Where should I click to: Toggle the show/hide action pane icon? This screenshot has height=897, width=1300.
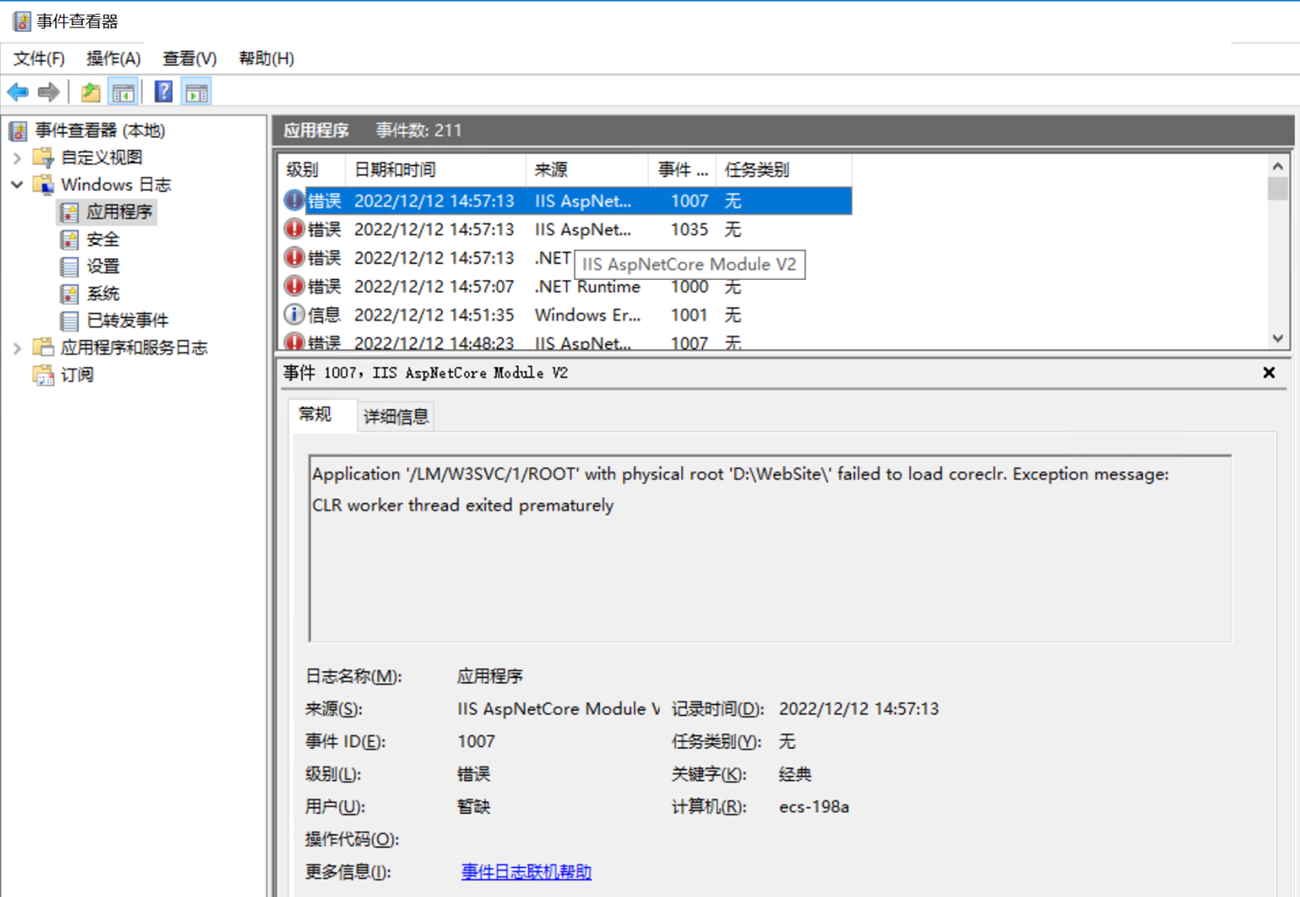click(197, 93)
